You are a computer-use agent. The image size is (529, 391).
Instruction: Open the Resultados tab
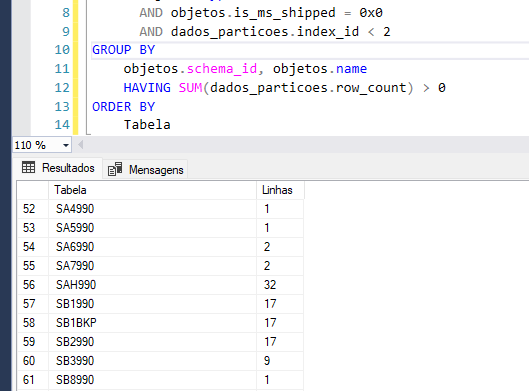coord(58,168)
